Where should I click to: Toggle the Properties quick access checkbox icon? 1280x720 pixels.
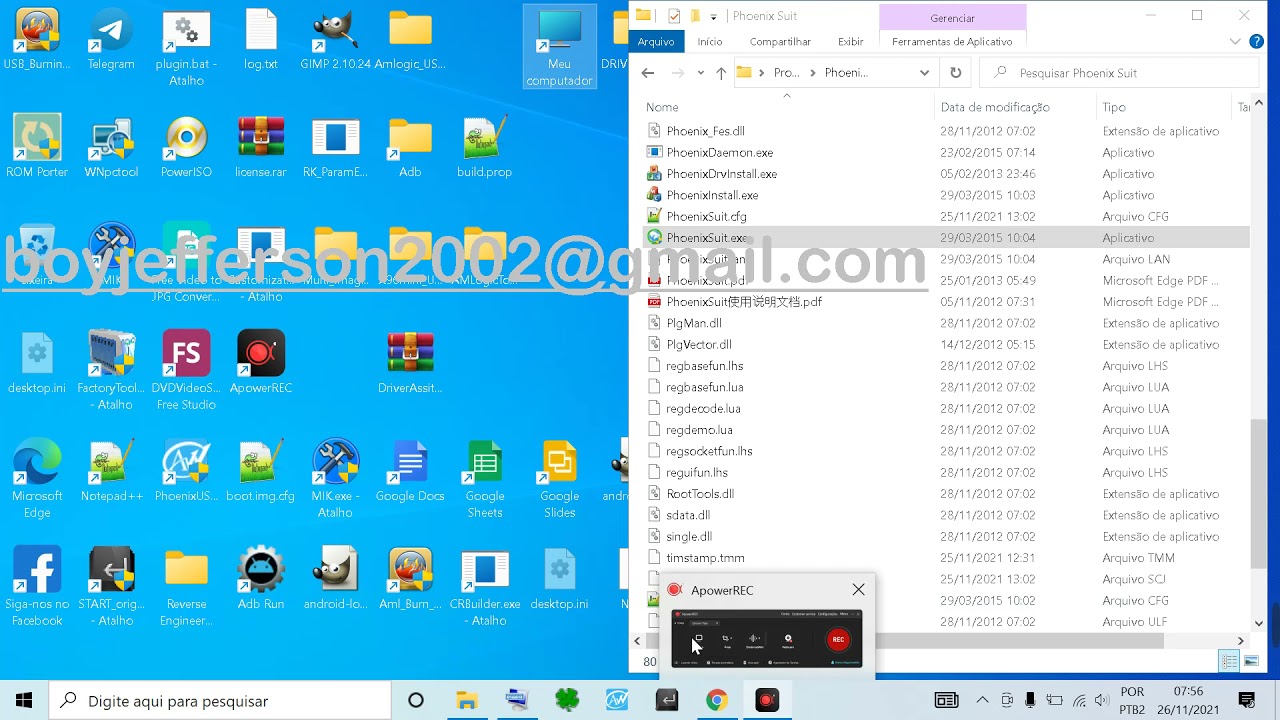tap(674, 16)
